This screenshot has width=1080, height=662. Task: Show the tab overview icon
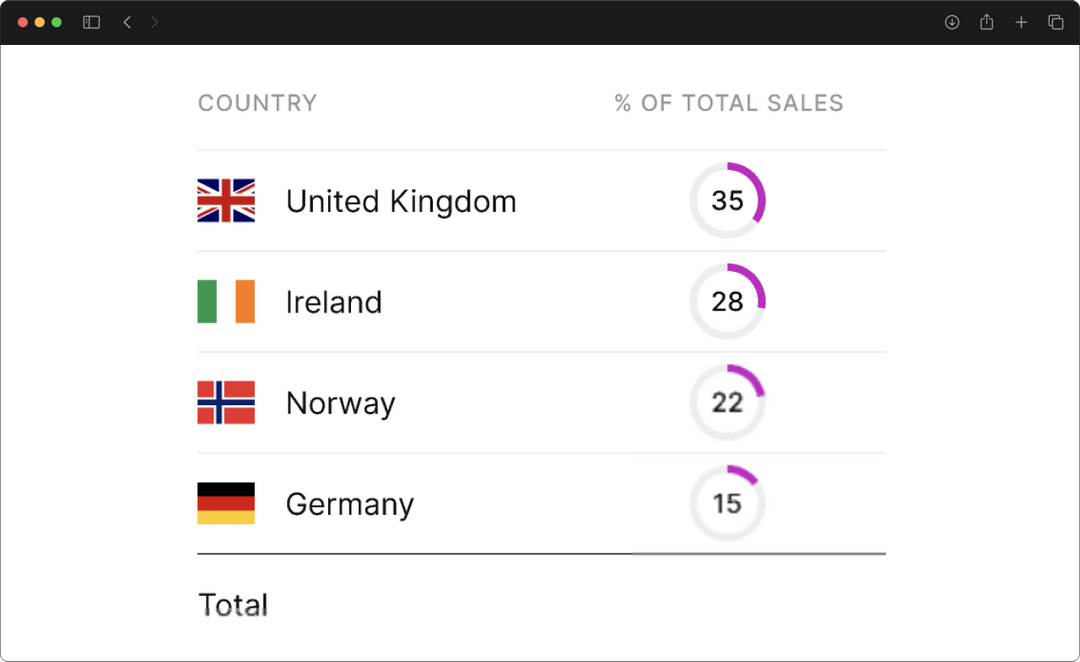[x=1055, y=22]
